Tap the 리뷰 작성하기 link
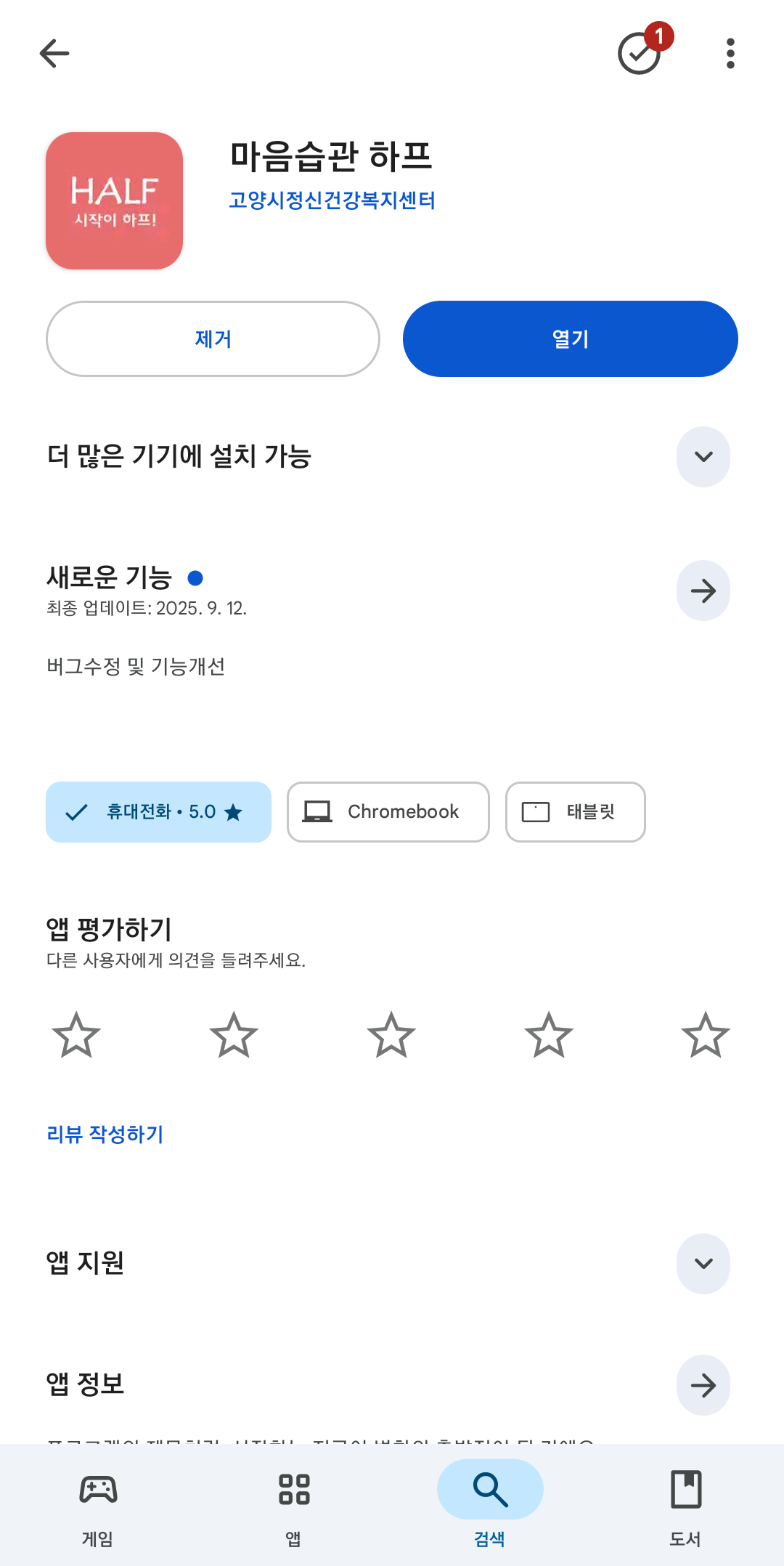The width and height of the screenshot is (784, 1566). coord(105,1134)
